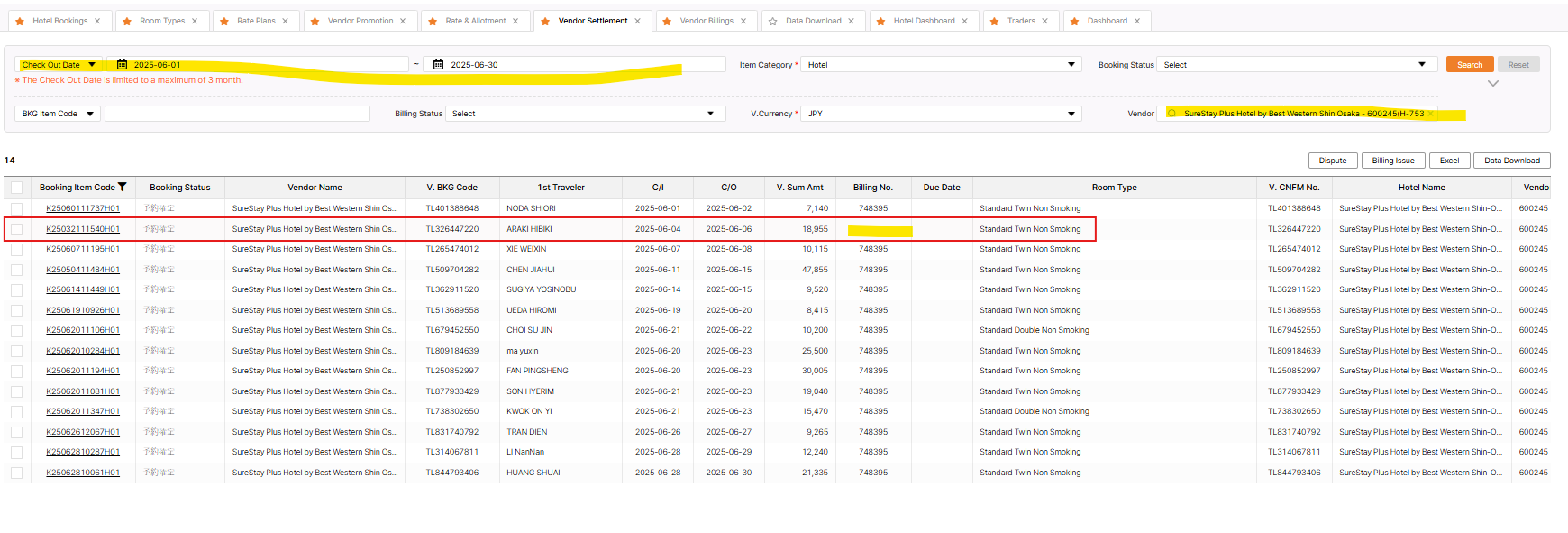Viewport: 1568px width, 533px height.
Task: Click the filter icon beside Booking Item Code
Action: tap(123, 188)
